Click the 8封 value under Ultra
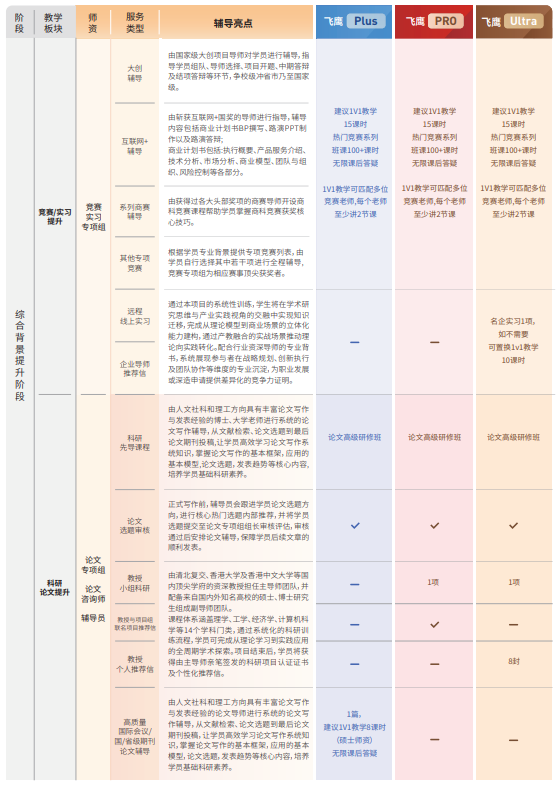560x785 pixels. click(514, 661)
